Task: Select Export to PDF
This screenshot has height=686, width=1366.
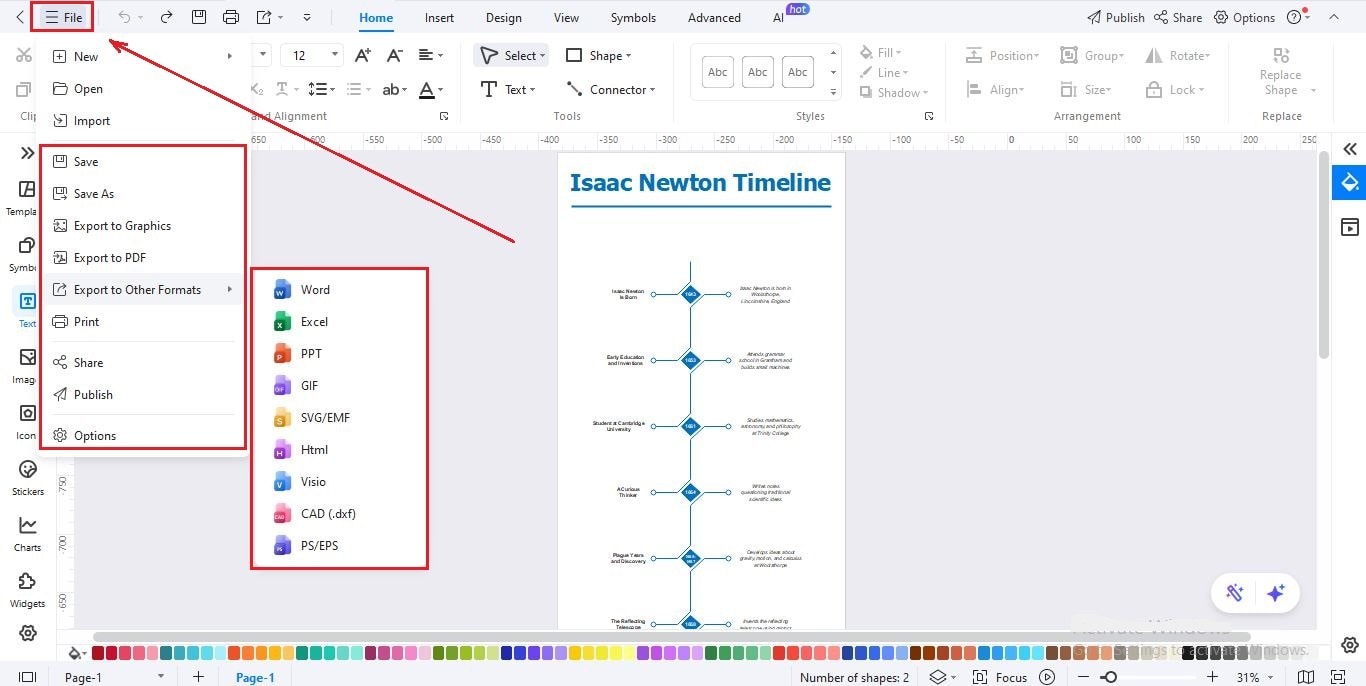Action: coord(142,258)
